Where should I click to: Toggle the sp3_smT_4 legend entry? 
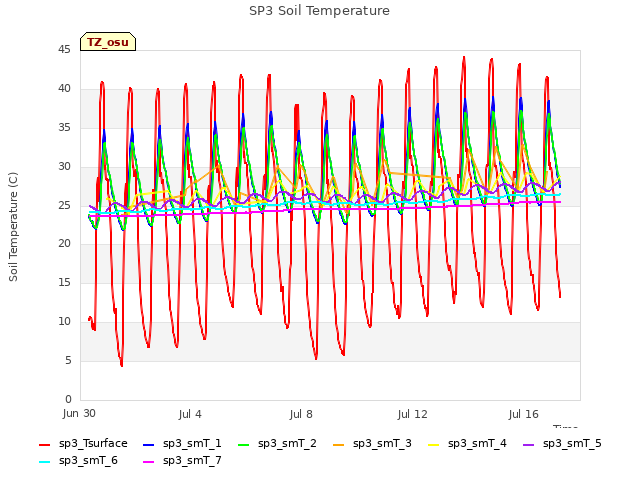click(x=467, y=444)
